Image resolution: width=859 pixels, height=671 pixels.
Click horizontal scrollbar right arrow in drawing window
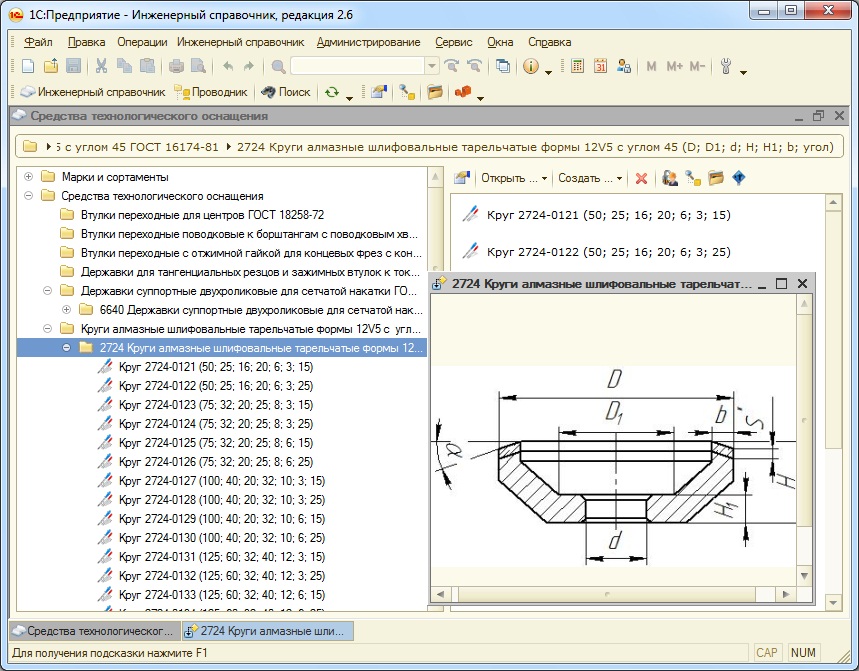786,594
